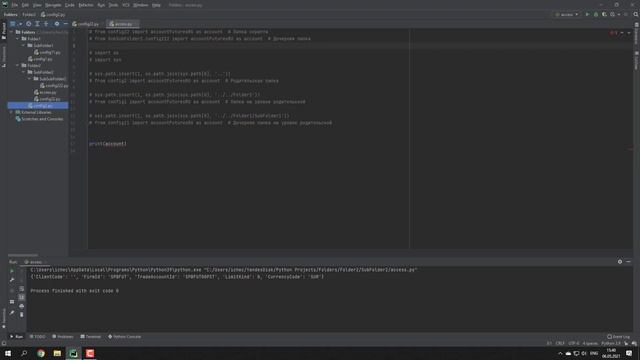Switch to access.py editor tab
640x360 pixels.
coord(123,24)
